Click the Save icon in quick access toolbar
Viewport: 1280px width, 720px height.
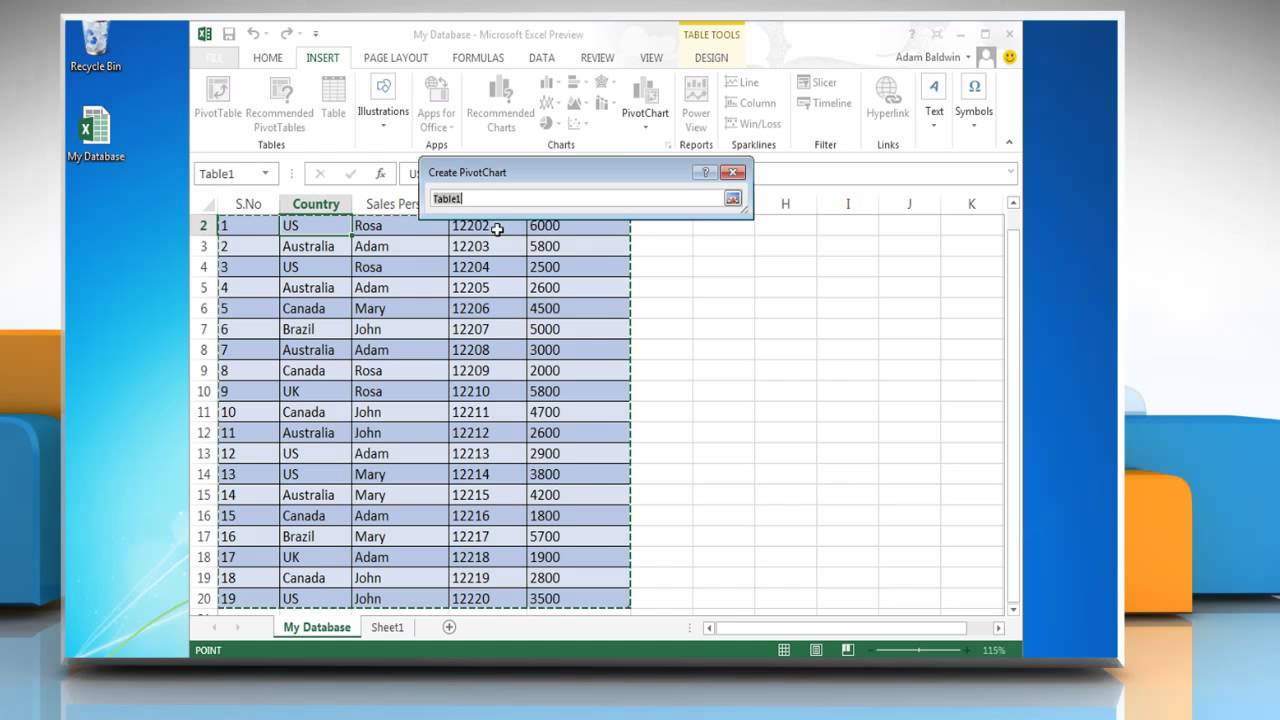point(229,34)
